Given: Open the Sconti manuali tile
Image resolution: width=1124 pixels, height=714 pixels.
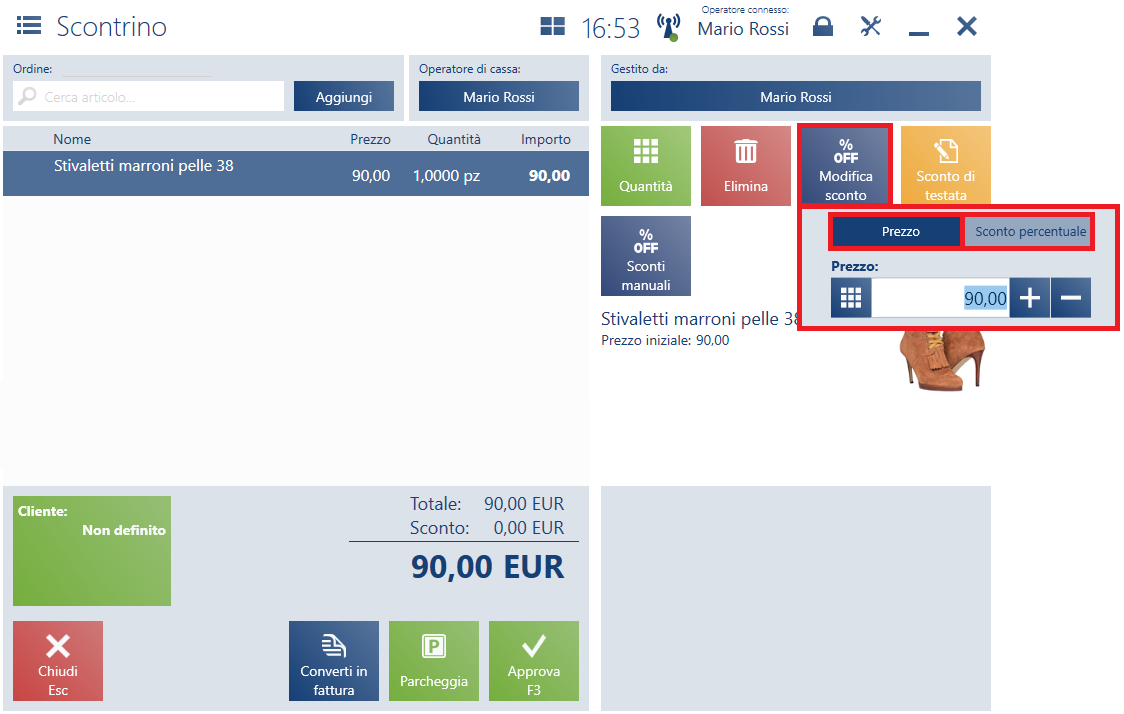Looking at the screenshot, I should click(646, 256).
